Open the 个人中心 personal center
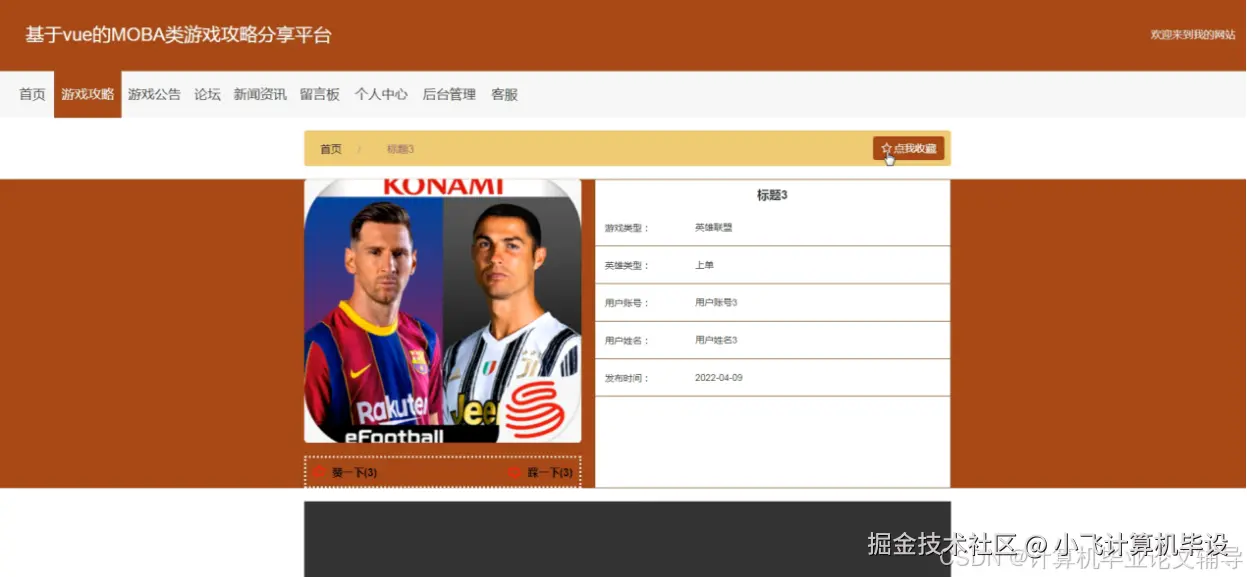This screenshot has height=577, width=1247. [381, 94]
